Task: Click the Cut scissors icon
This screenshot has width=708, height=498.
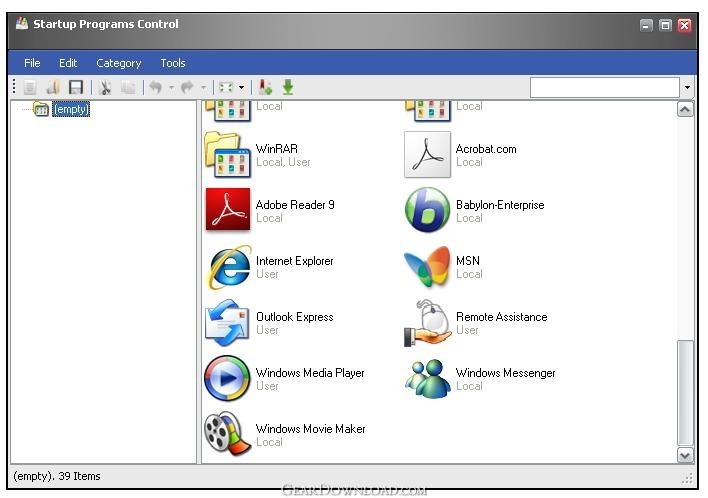Action: (x=105, y=87)
